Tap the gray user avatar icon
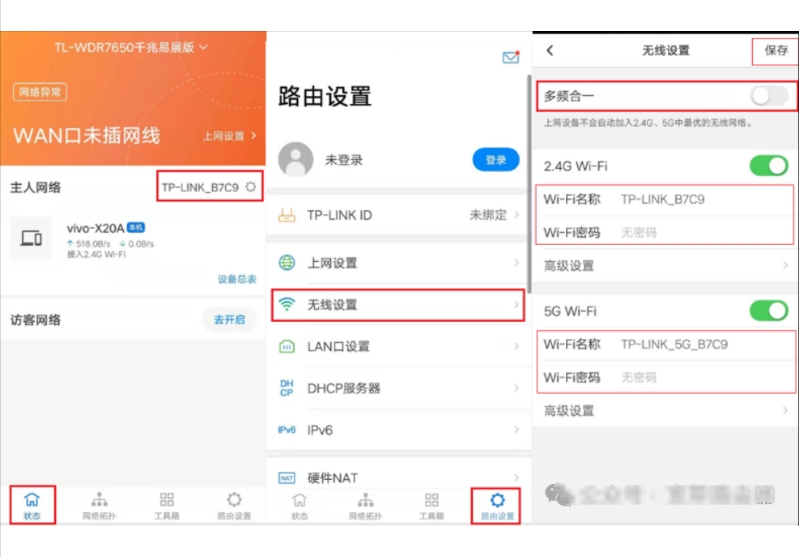This screenshot has height=557, width=799. [296, 160]
